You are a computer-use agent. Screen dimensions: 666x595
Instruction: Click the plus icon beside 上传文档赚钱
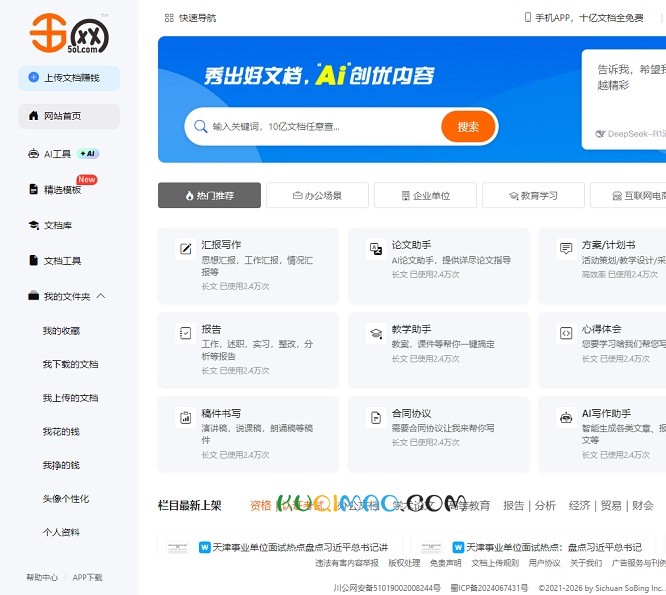click(34, 77)
